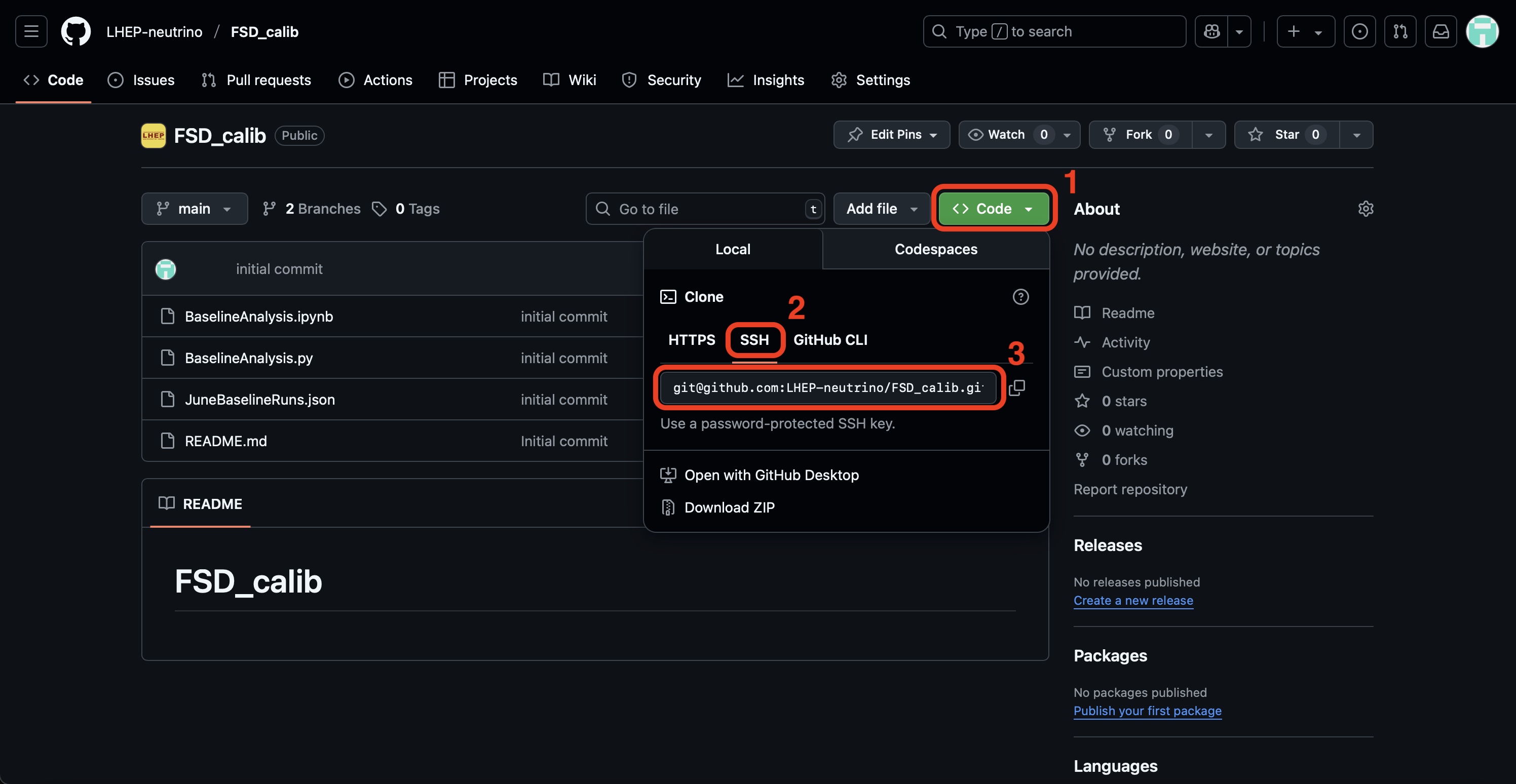This screenshot has height=784, width=1516.
Task: Open the issues icon in header
Action: click(1359, 31)
